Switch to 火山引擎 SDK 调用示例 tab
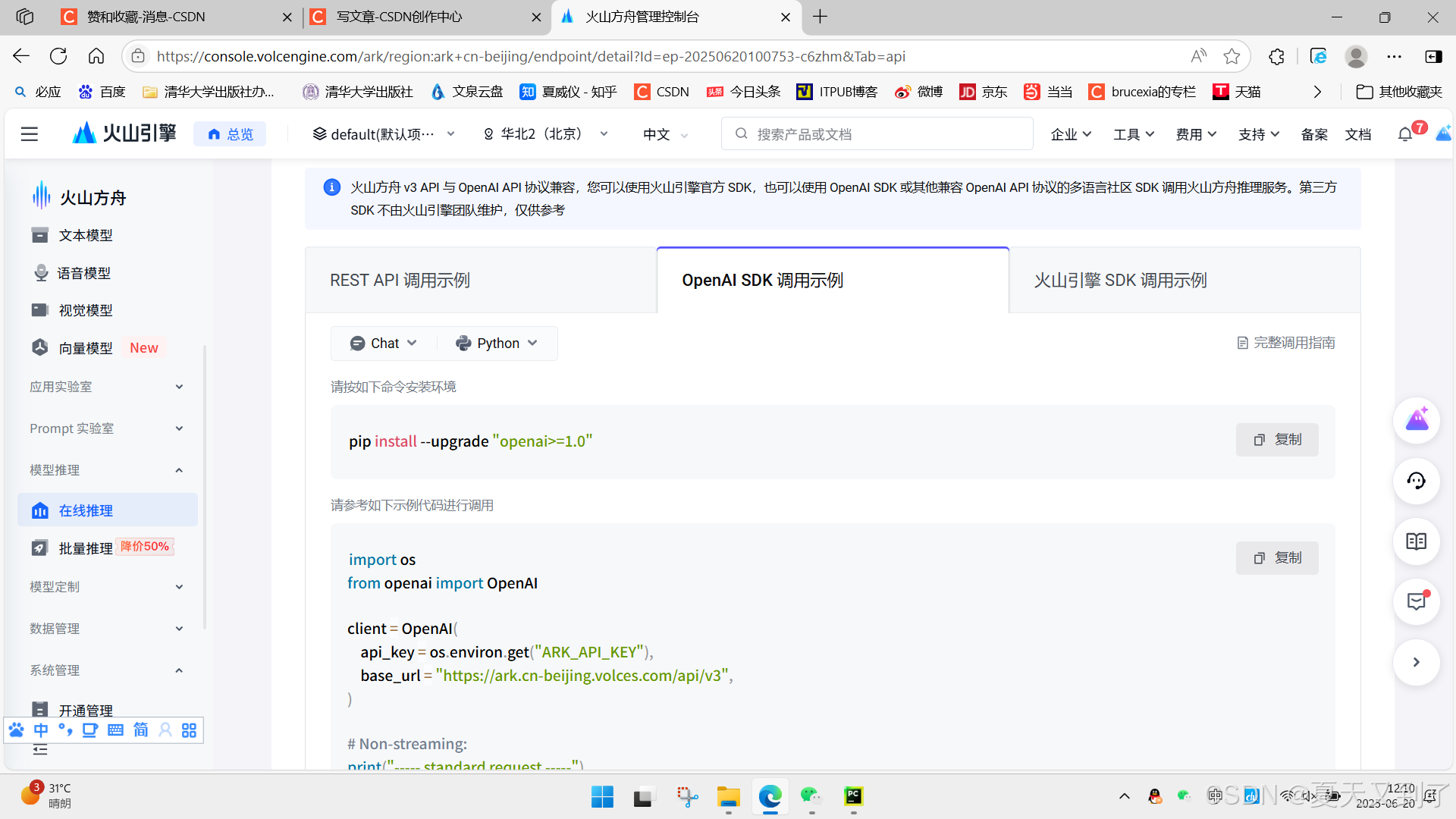The height and width of the screenshot is (819, 1456). (x=1120, y=281)
